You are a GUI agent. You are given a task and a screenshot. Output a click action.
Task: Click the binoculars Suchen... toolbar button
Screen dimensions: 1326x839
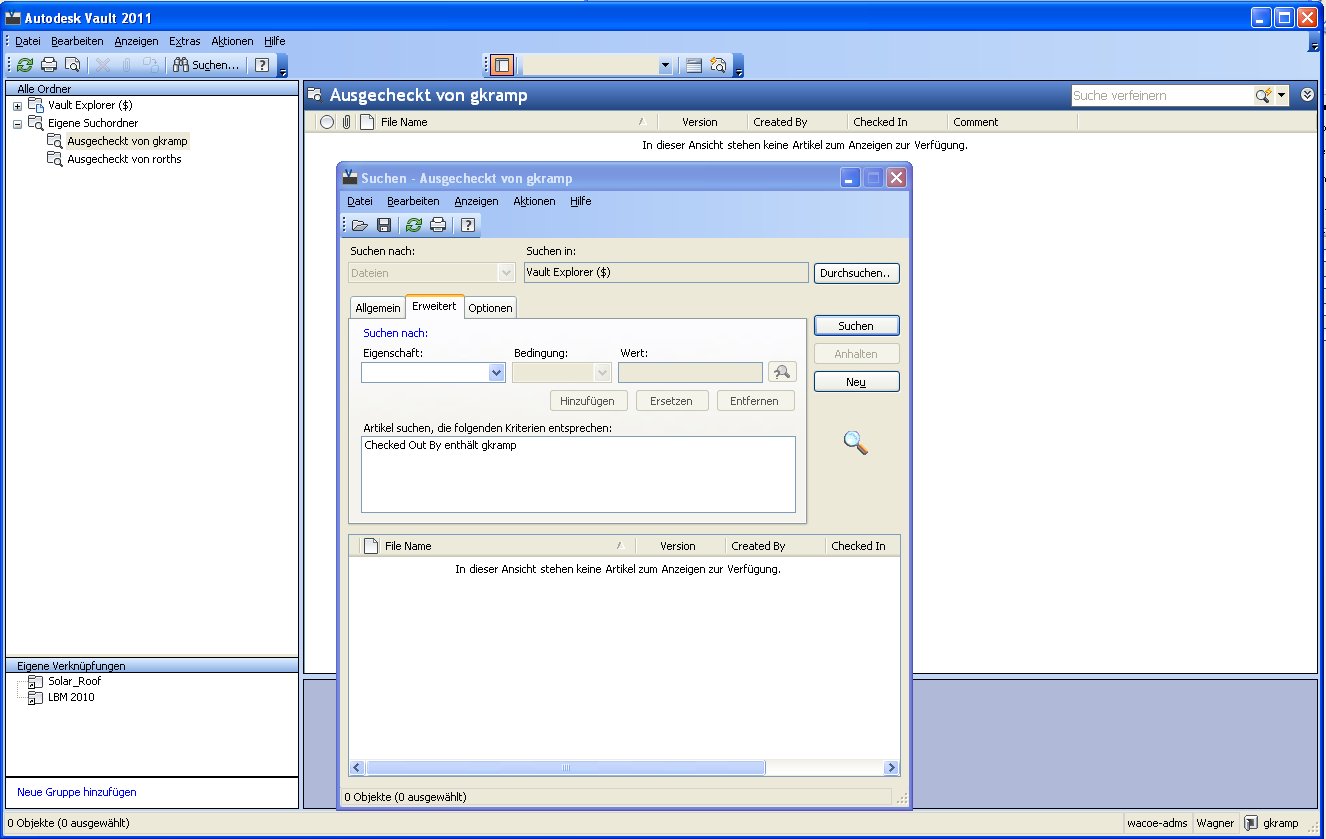click(x=205, y=65)
